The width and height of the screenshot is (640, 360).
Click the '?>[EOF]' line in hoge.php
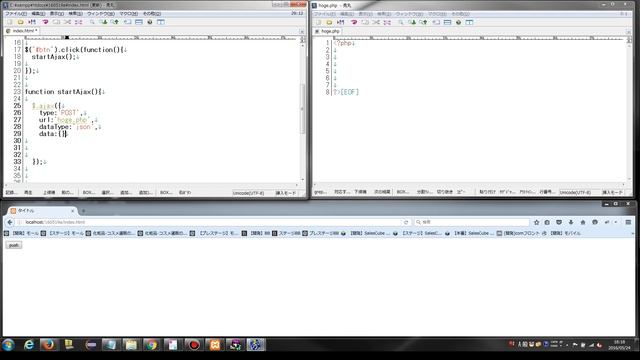346,92
